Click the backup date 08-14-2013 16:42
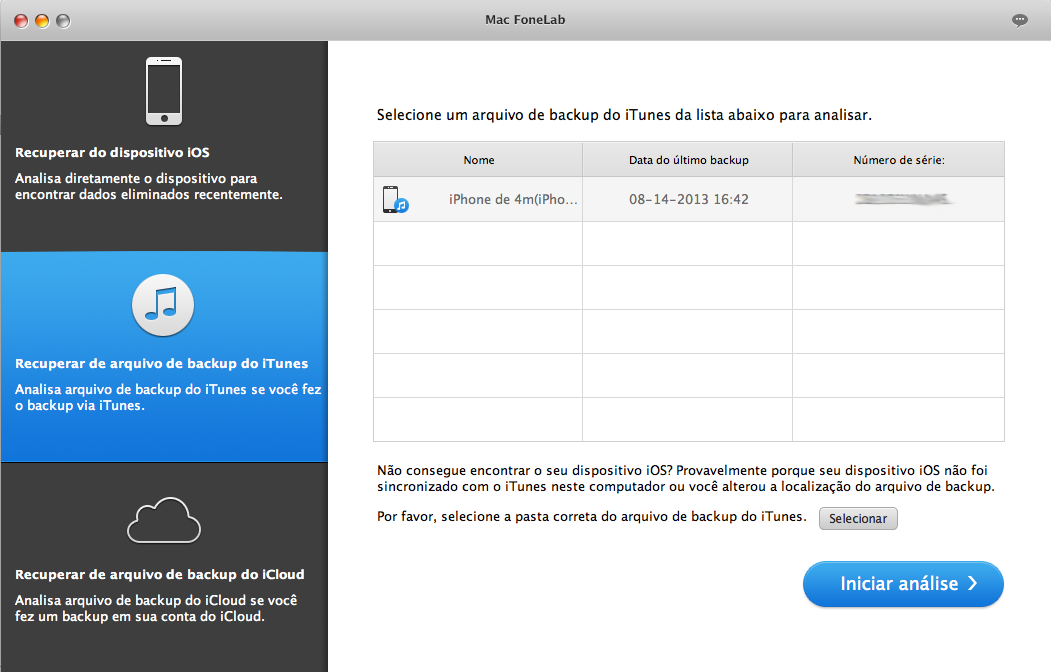 coord(688,199)
